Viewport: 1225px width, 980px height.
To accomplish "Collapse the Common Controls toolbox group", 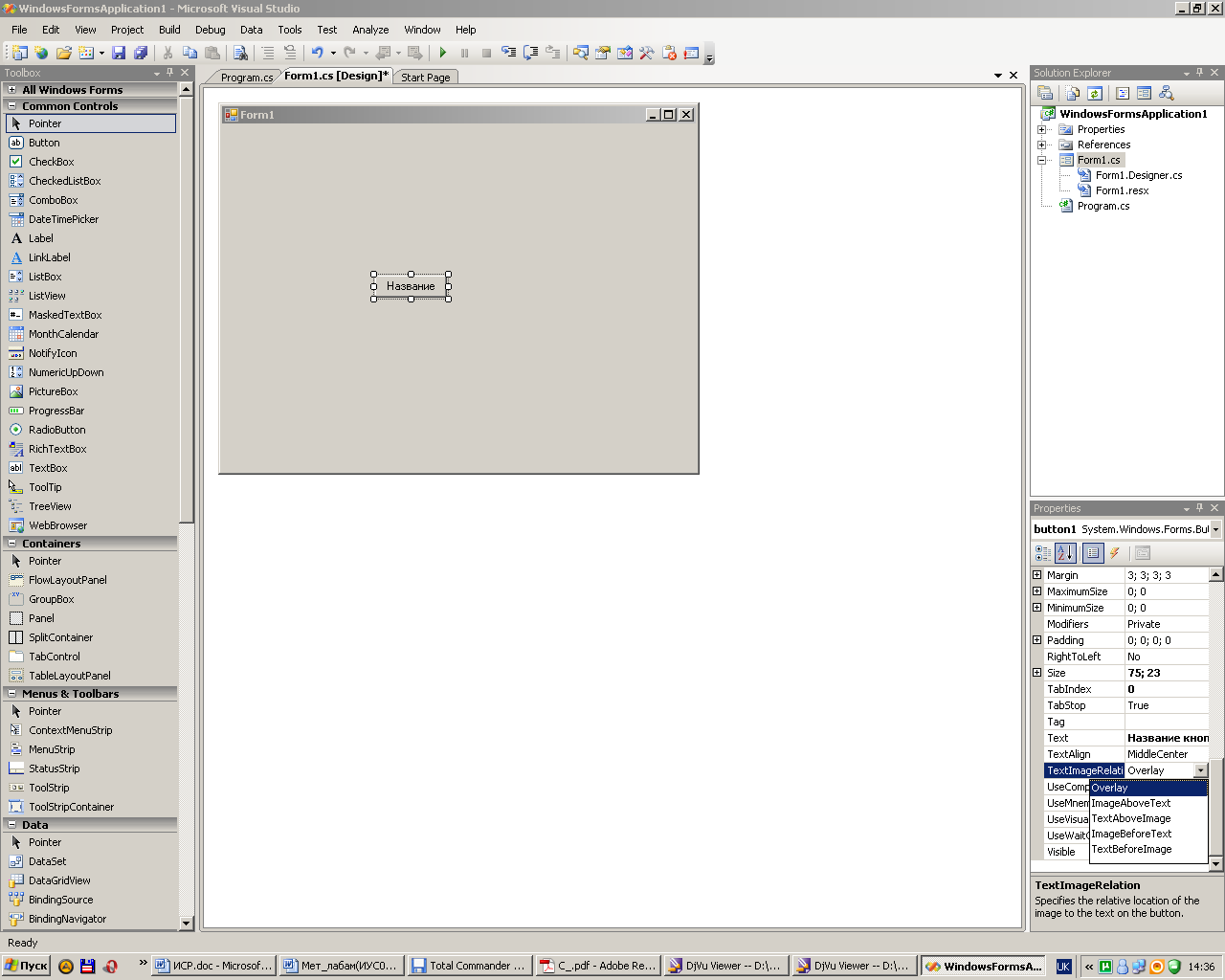I will click(12, 106).
